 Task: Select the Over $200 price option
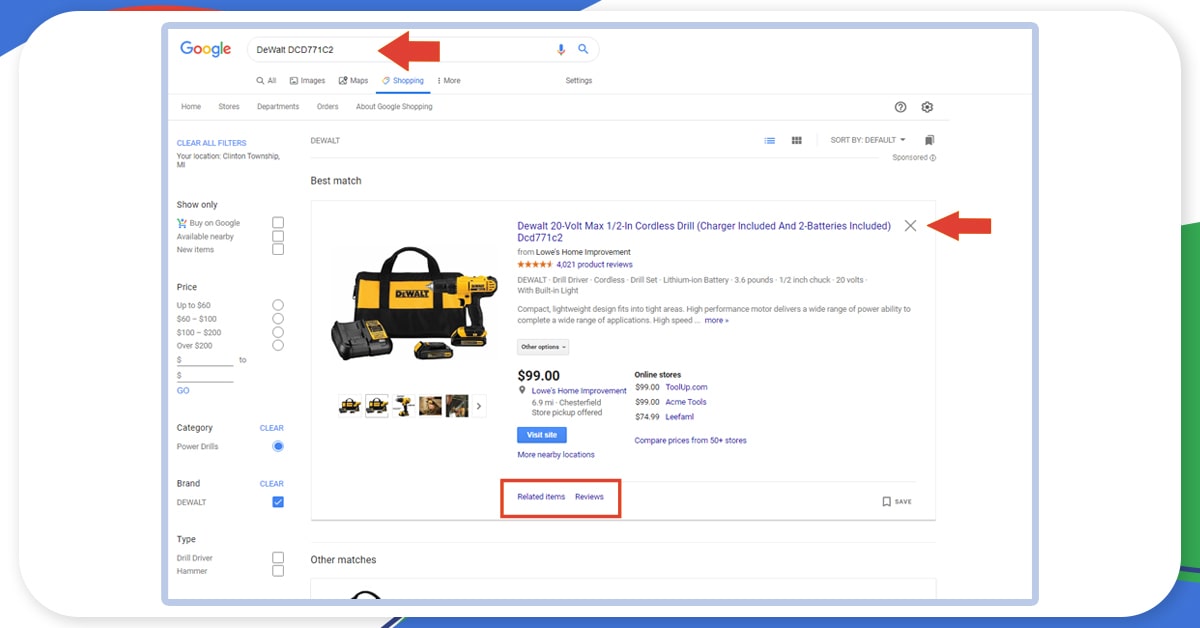[278, 345]
